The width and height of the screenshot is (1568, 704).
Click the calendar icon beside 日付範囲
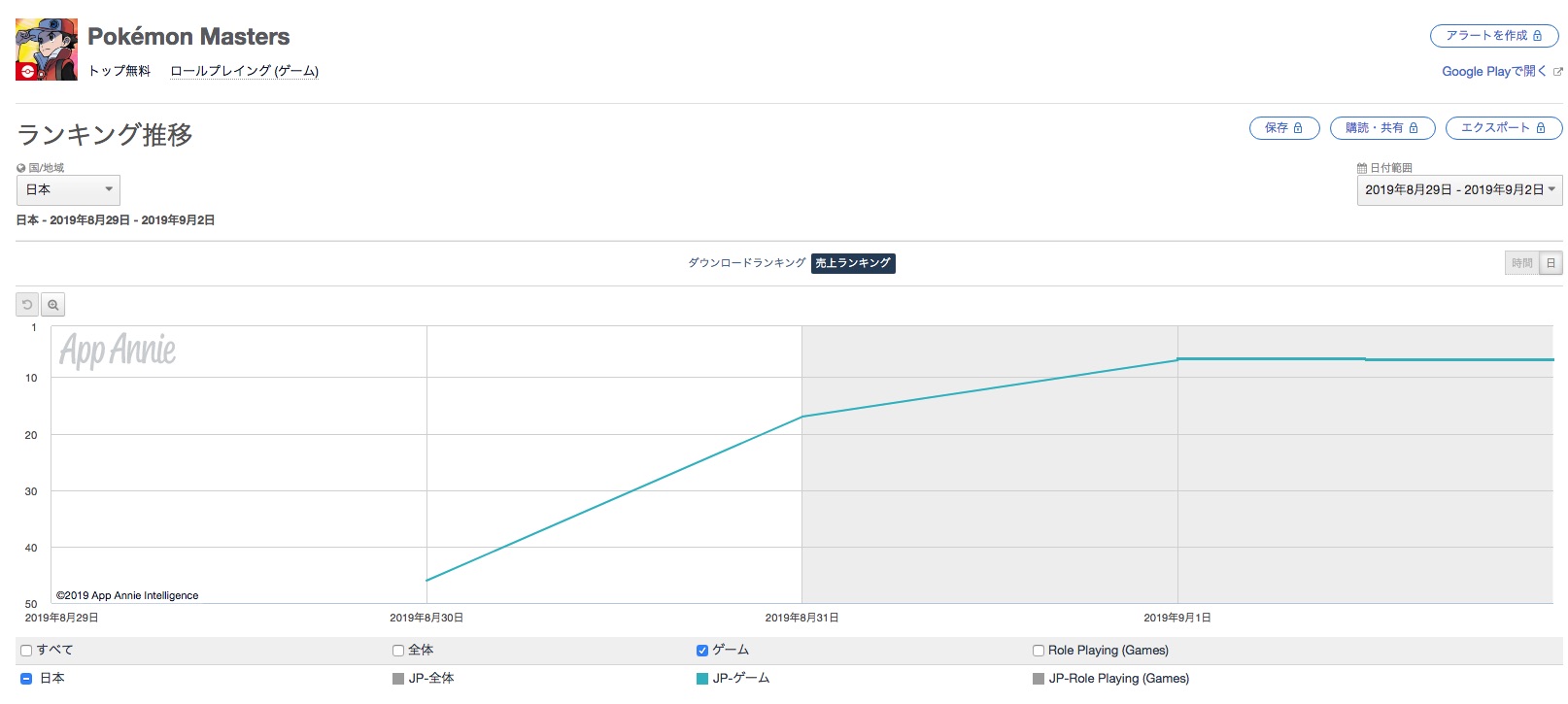[1362, 168]
